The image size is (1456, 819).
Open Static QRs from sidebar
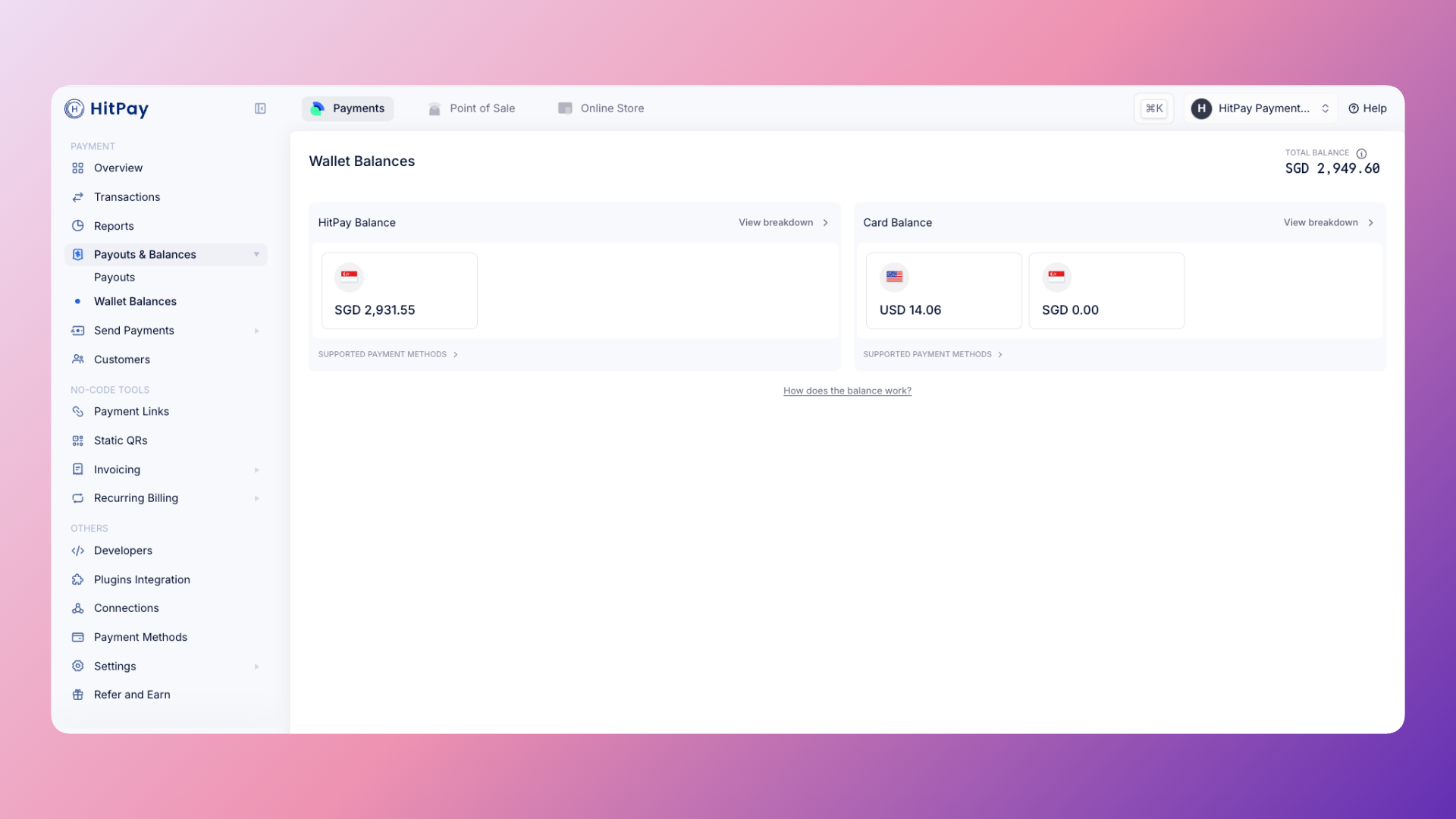(79, 440)
